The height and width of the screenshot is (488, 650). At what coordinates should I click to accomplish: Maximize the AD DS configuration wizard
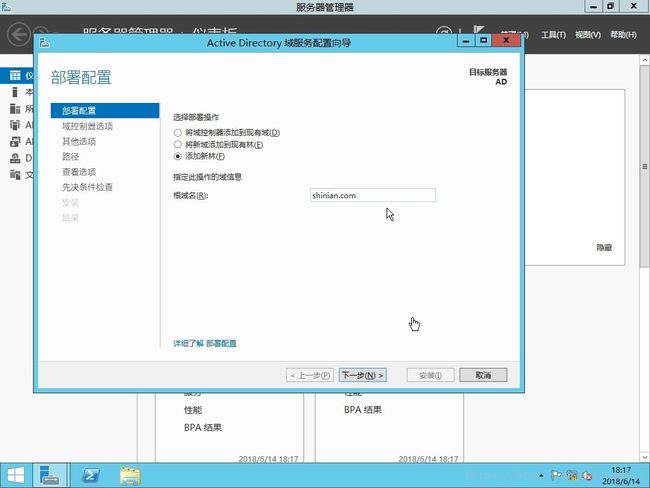coord(483,40)
